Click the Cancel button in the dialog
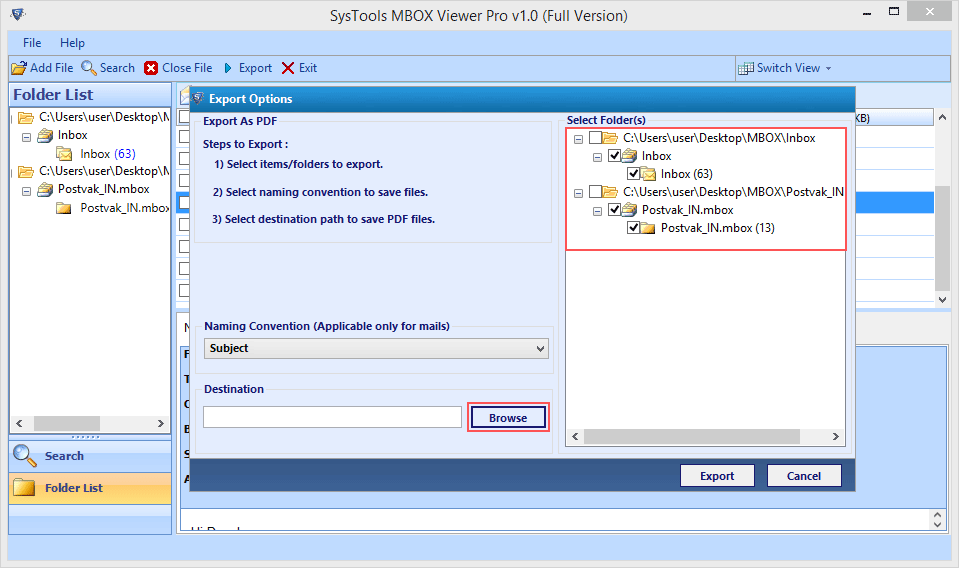The width and height of the screenshot is (959, 568). click(x=804, y=476)
